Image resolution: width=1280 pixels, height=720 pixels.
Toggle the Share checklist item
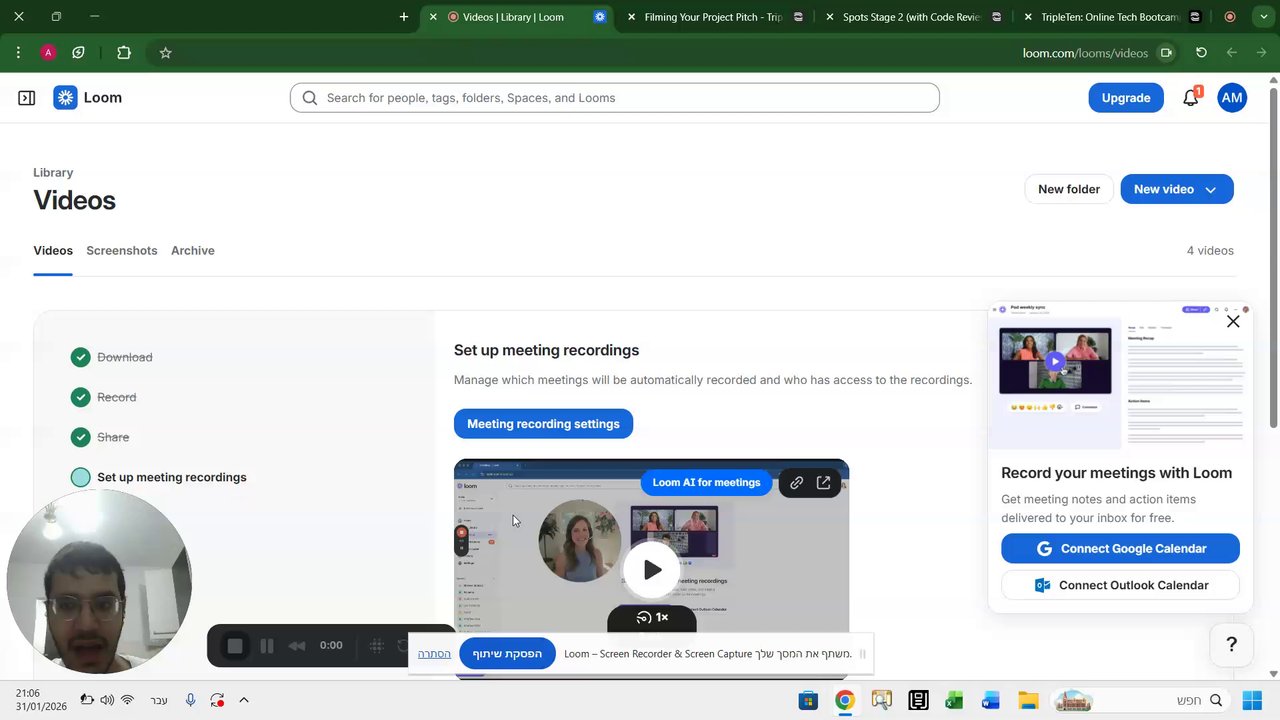[x=81, y=437]
